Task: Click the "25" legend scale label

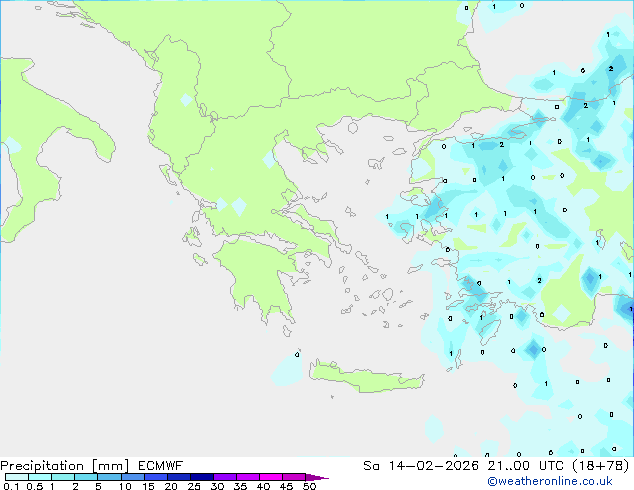Action: click(x=194, y=486)
